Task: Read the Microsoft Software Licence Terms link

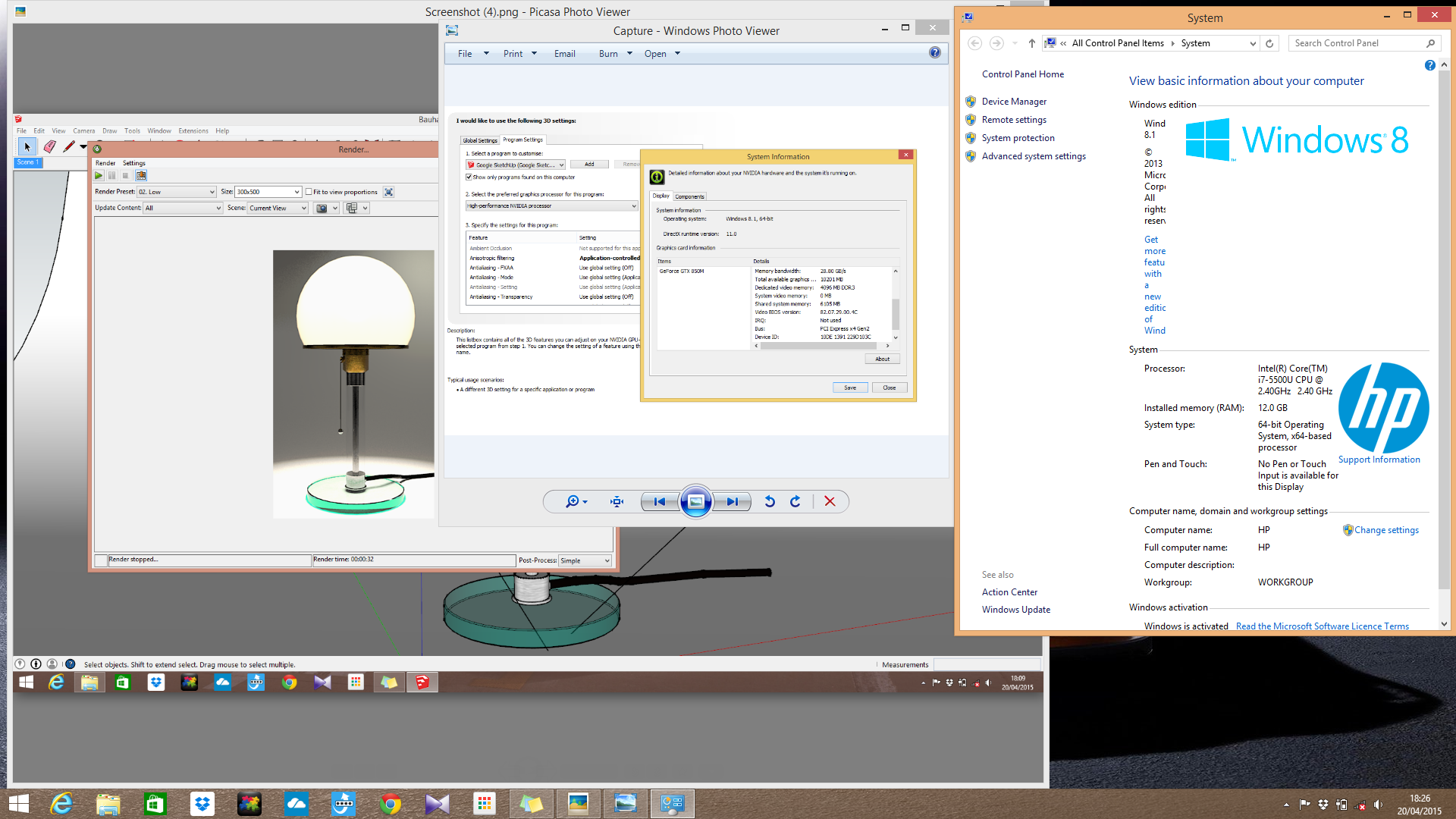Action: (x=1322, y=626)
